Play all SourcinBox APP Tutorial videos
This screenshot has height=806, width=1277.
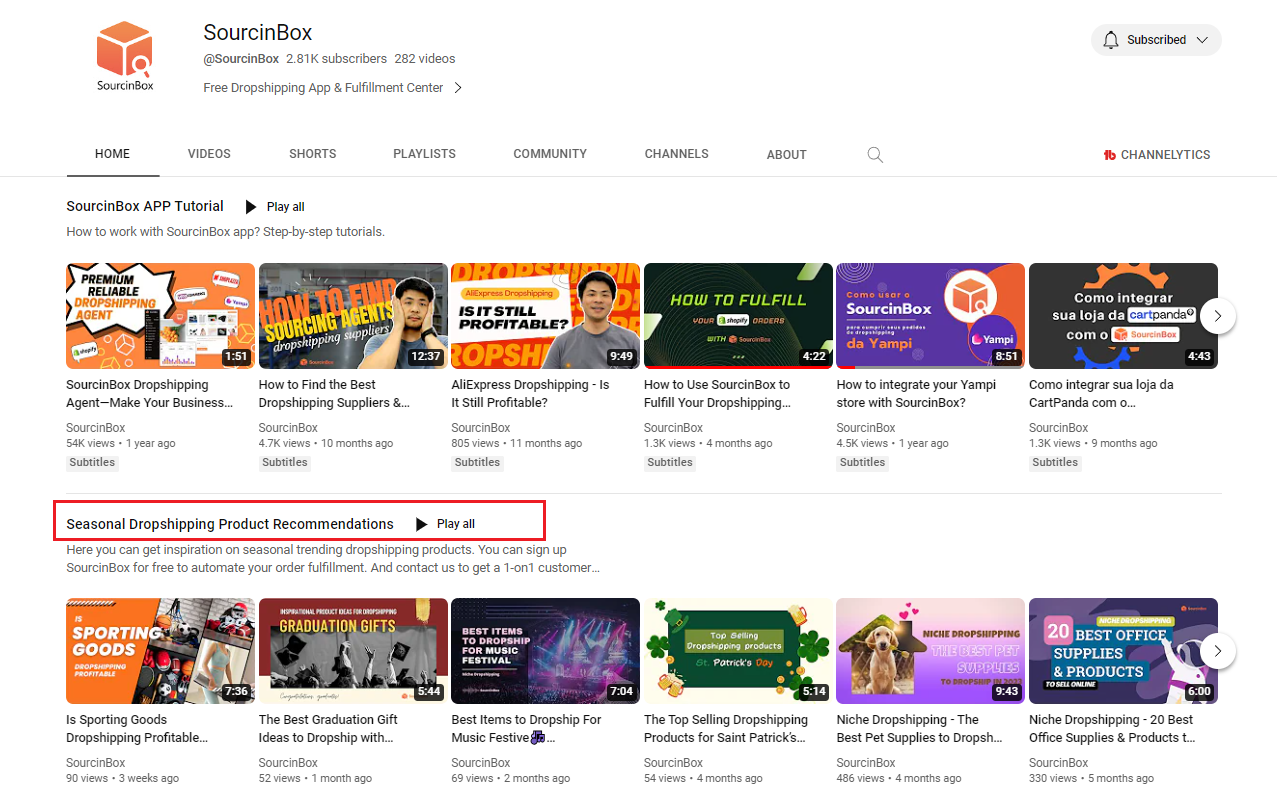[275, 207]
